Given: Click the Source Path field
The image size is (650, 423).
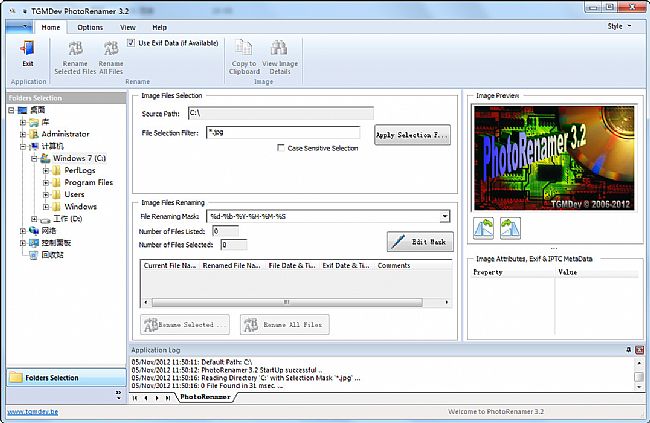Looking at the screenshot, I should point(281,113).
